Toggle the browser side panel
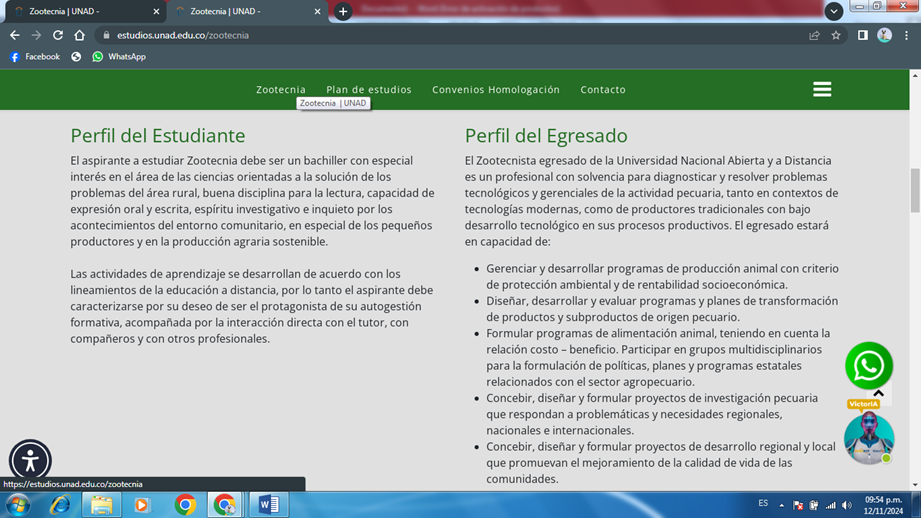Viewport: 921px width, 518px height. (x=862, y=35)
